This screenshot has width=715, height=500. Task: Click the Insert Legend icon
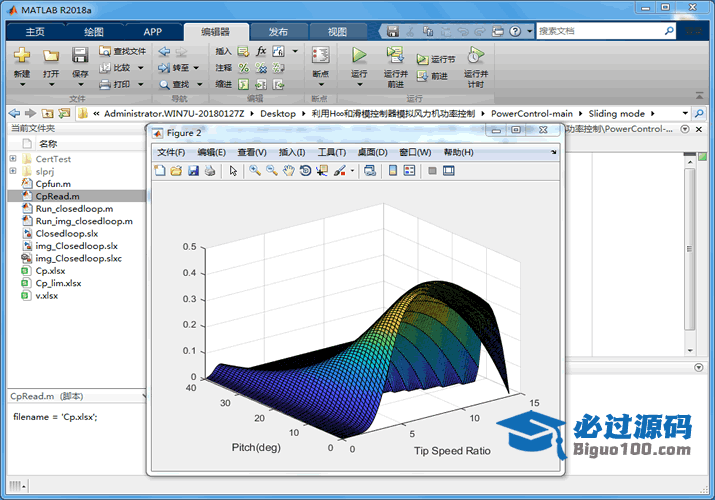click(409, 171)
